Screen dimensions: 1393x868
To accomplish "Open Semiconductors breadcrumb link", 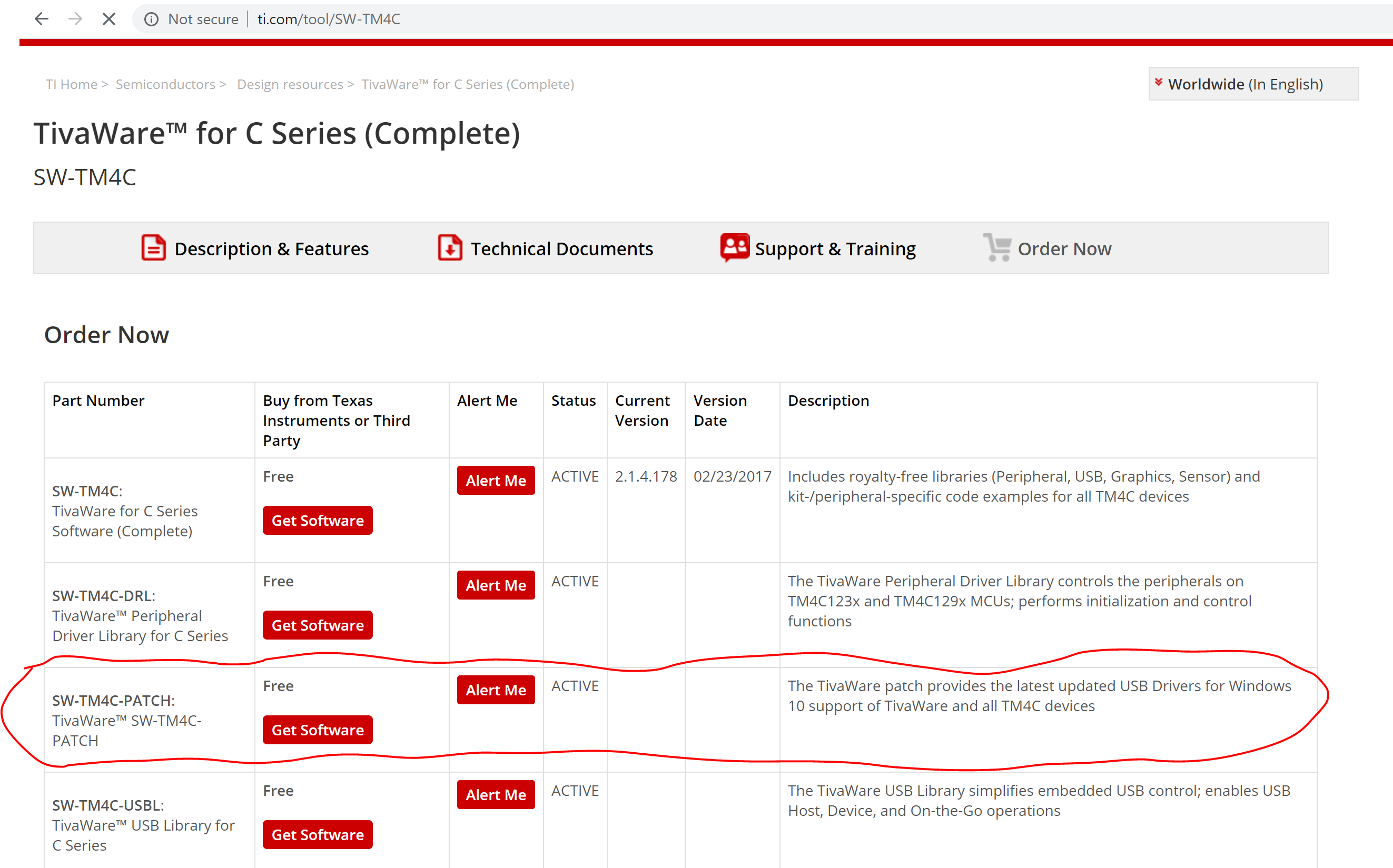I will [165, 84].
